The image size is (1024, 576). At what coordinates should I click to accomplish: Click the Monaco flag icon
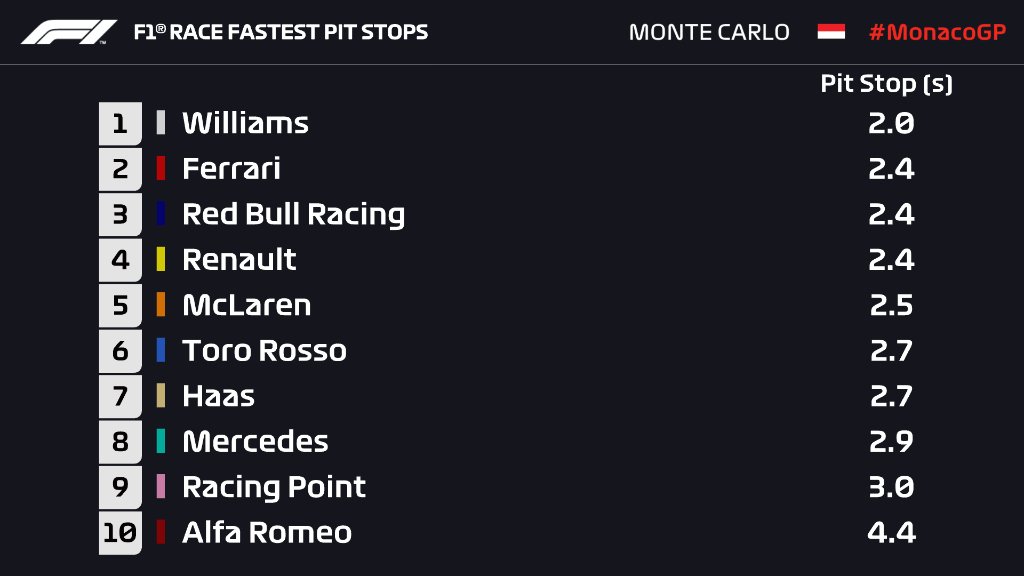click(x=830, y=32)
